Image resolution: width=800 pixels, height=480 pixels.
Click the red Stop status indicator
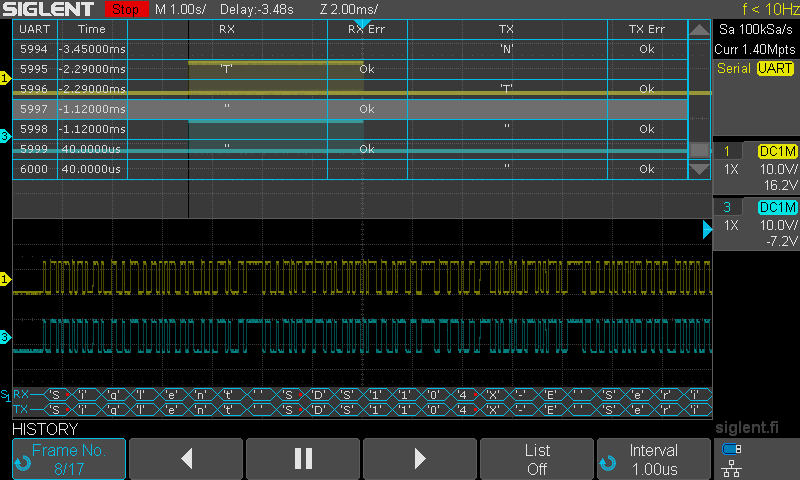[x=126, y=9]
